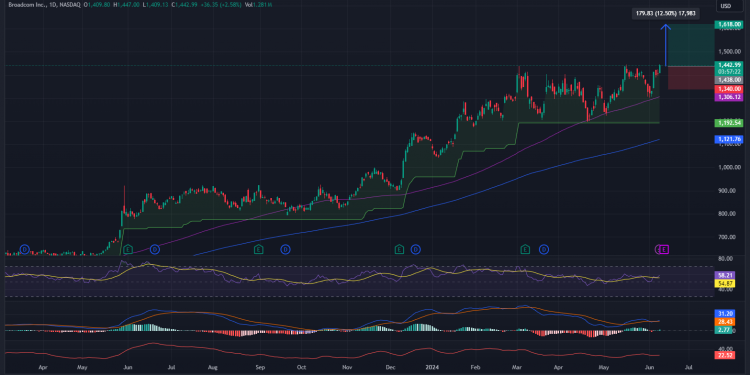This screenshot has width=750, height=375.
Task: Click the blue 1,121.76 moving average label
Action: [728, 139]
